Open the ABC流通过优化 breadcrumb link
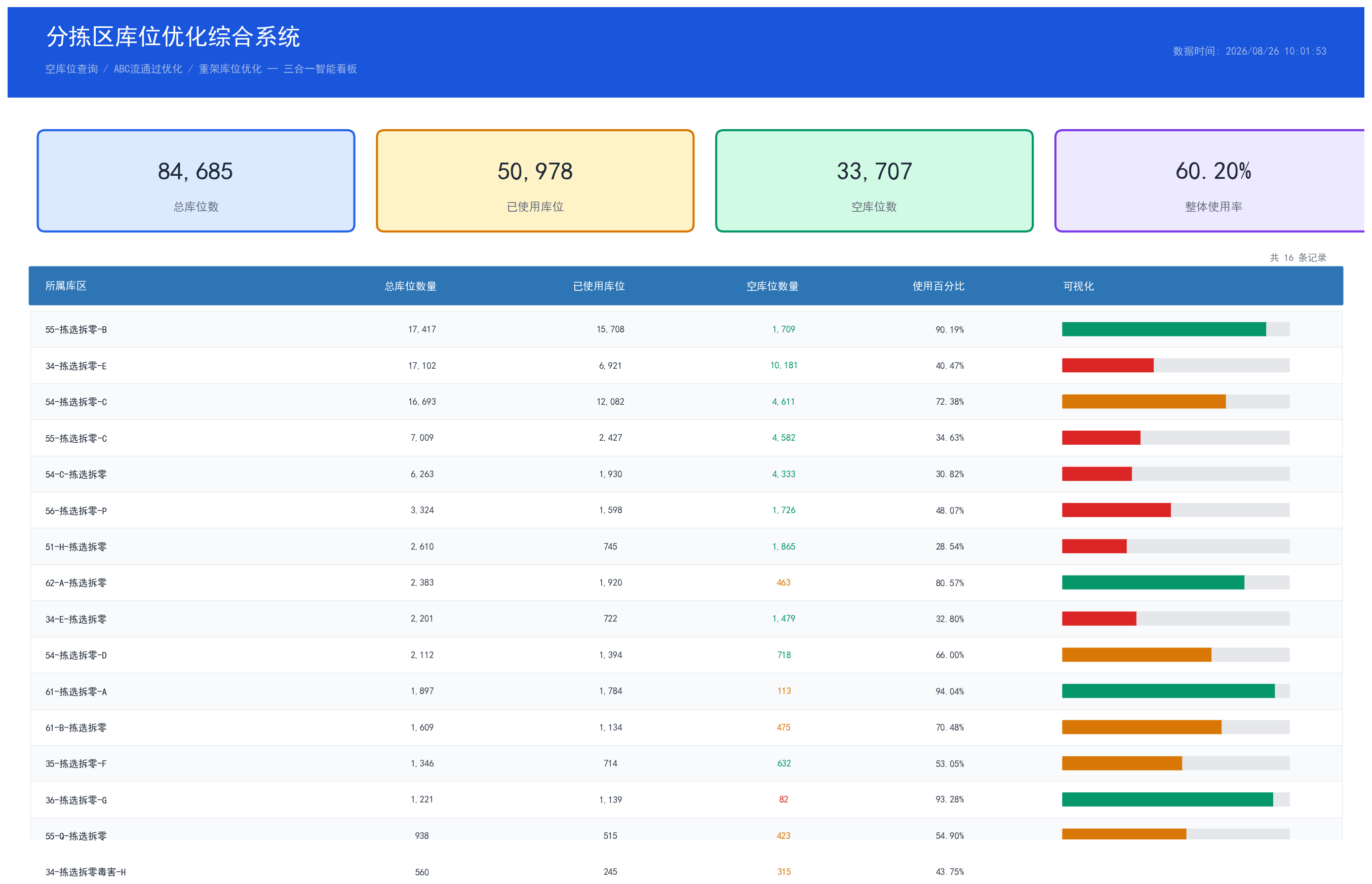Image resolution: width=1372 pixels, height=884 pixels. [148, 69]
